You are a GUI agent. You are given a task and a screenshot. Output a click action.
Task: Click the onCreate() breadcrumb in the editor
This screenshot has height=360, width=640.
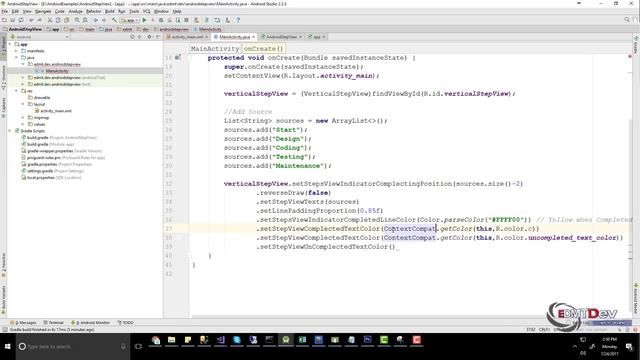click(263, 49)
